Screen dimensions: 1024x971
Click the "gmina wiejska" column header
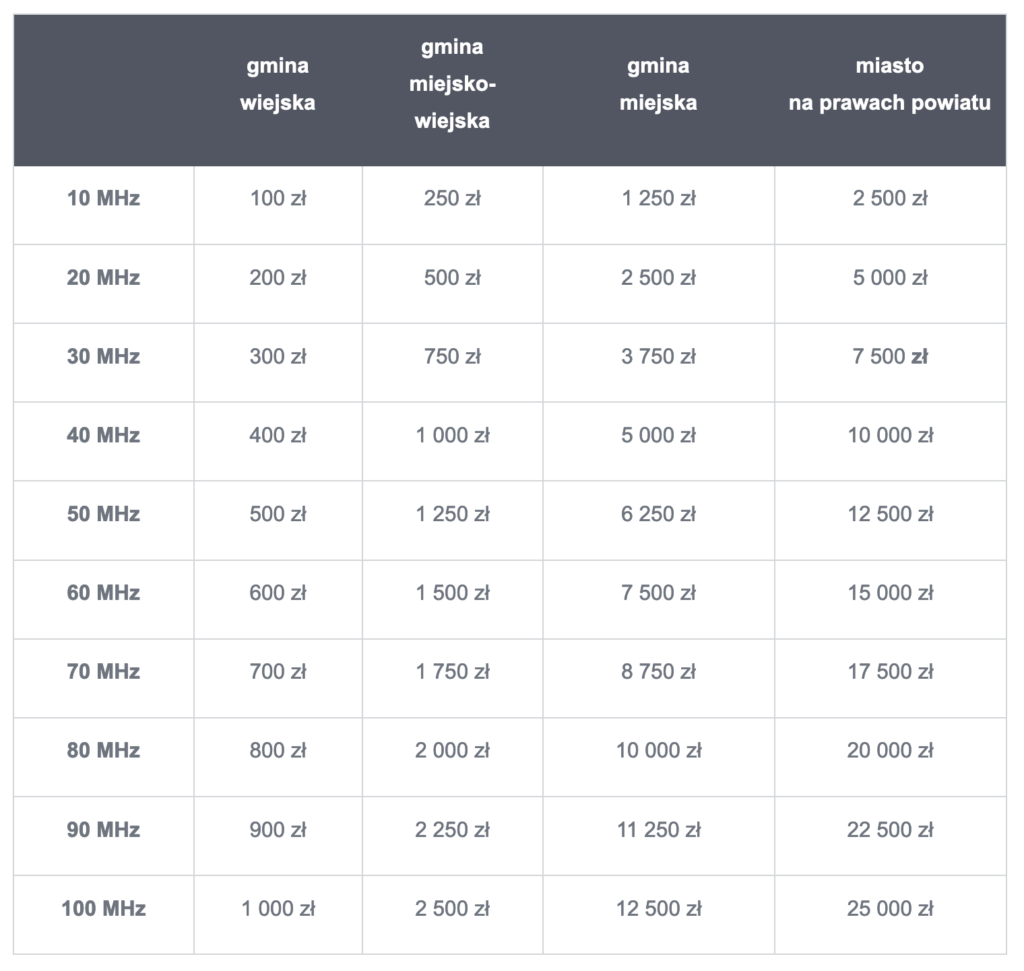pos(278,85)
